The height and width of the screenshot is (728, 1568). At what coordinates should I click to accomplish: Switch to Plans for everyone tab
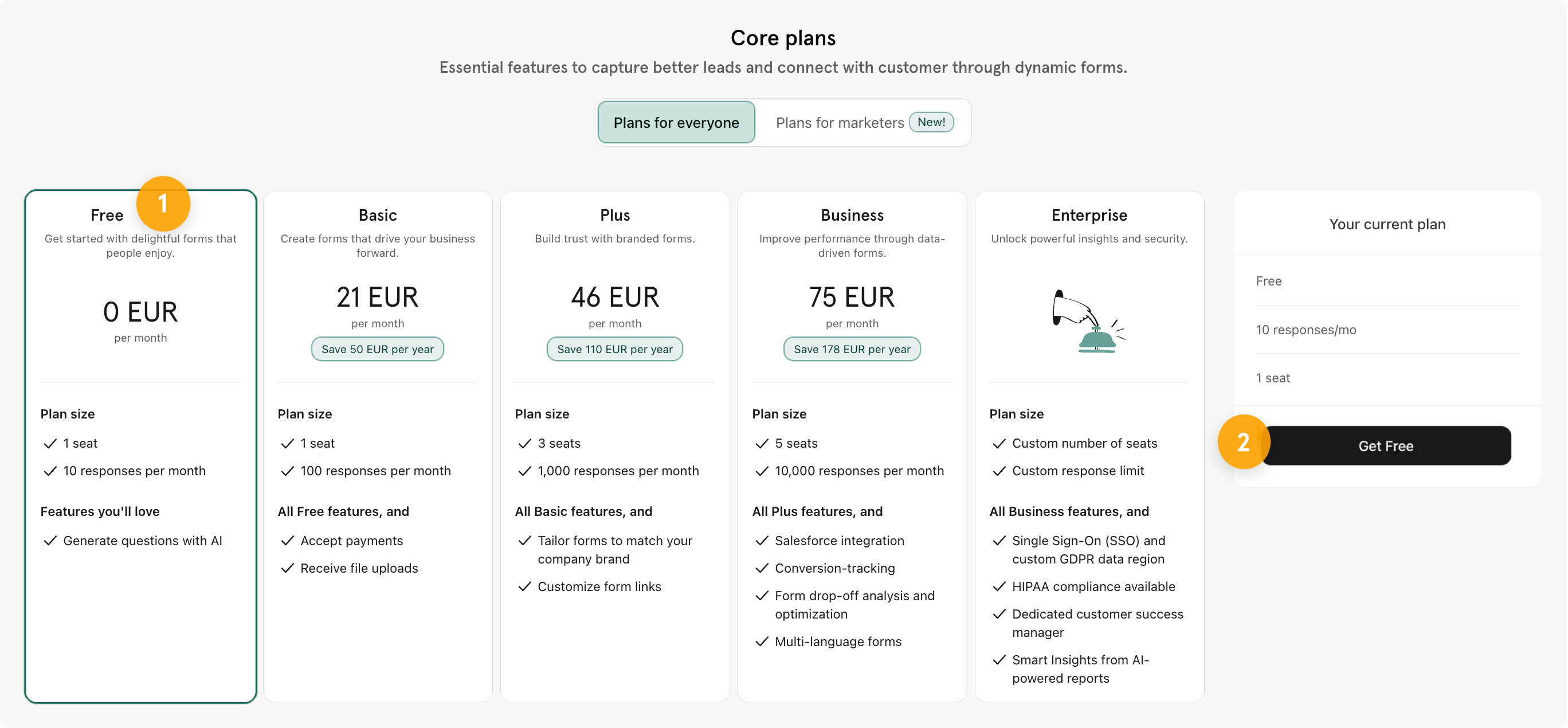tap(676, 122)
